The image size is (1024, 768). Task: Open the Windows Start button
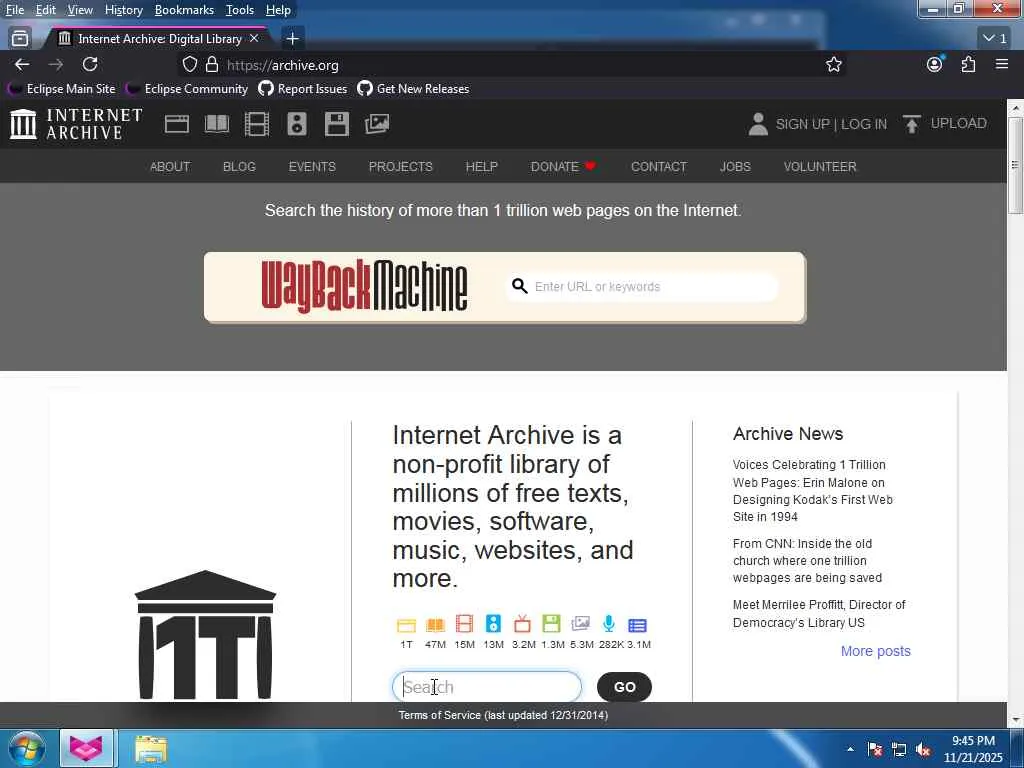(x=27, y=748)
